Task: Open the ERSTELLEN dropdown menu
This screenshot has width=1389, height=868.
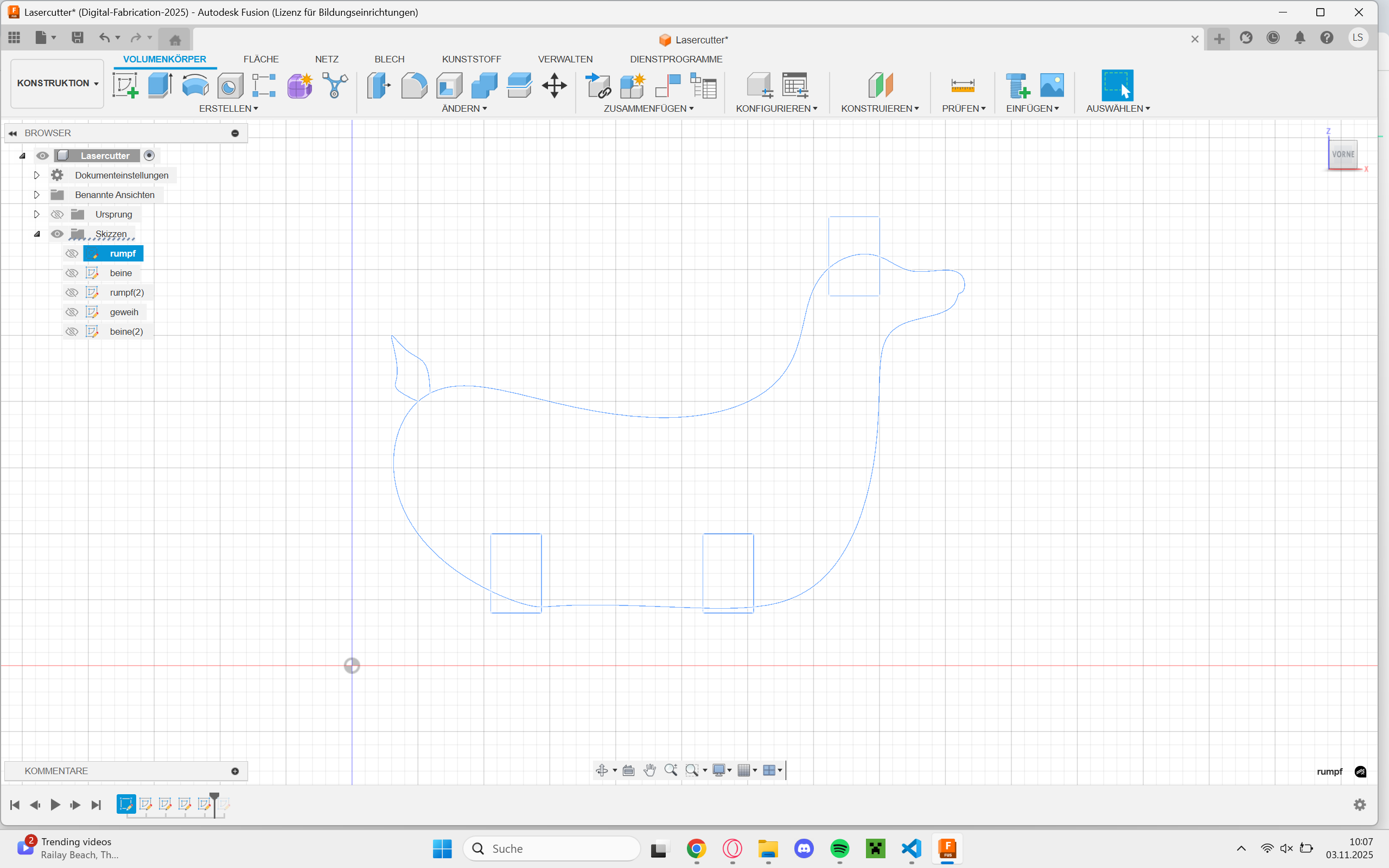Action: (228, 108)
